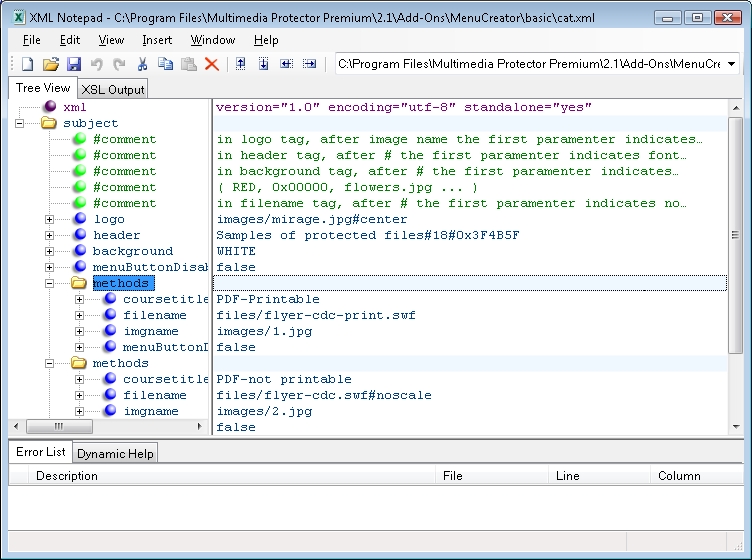This screenshot has height=560, width=752.
Task: Expand the logo tree node
Action: 50,219
